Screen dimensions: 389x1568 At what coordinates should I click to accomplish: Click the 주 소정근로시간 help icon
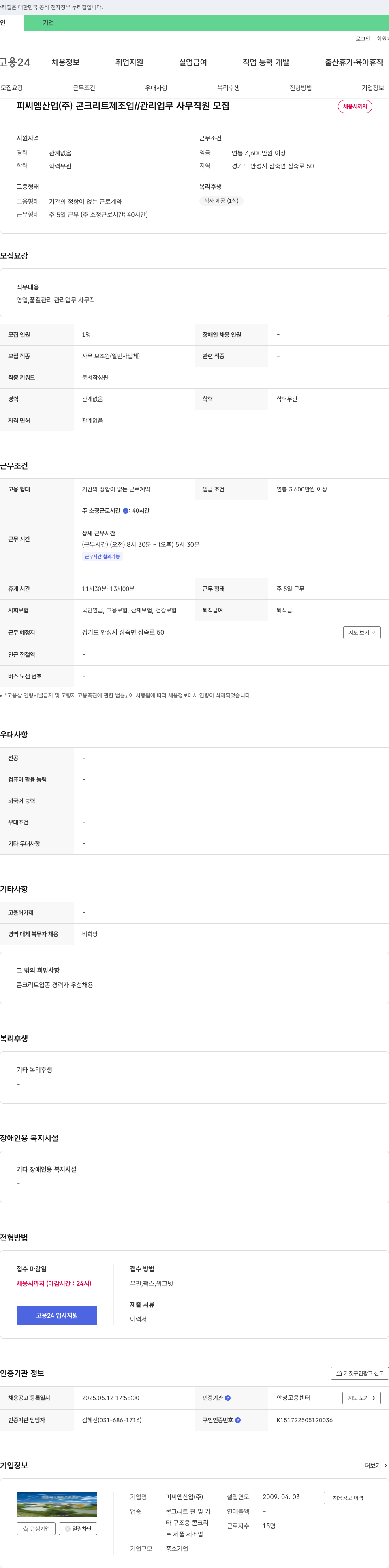click(x=126, y=511)
